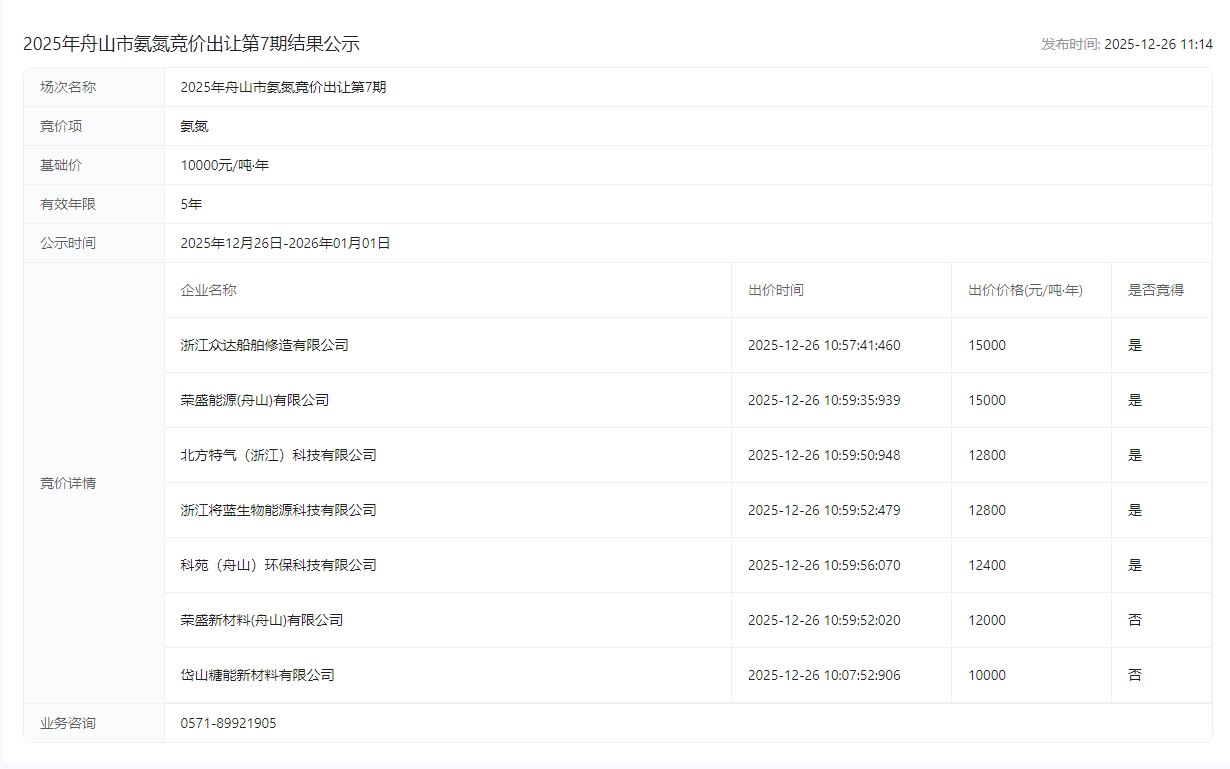Click company 荣盛新材料(舟山)有限公司
Screen dimensions: 1230x769
coord(261,620)
